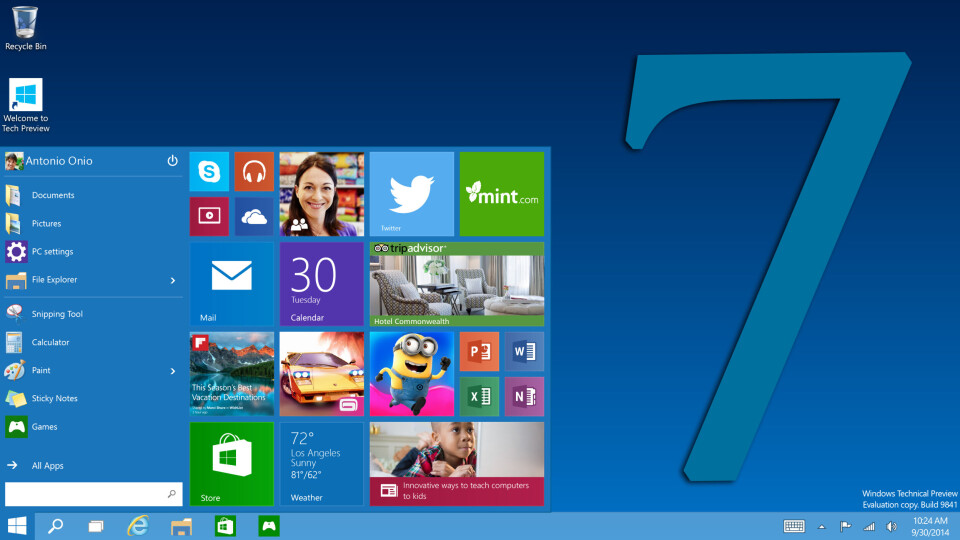Open volume speaker tray icon
Viewport: 960px width, 540px height.
point(891,527)
